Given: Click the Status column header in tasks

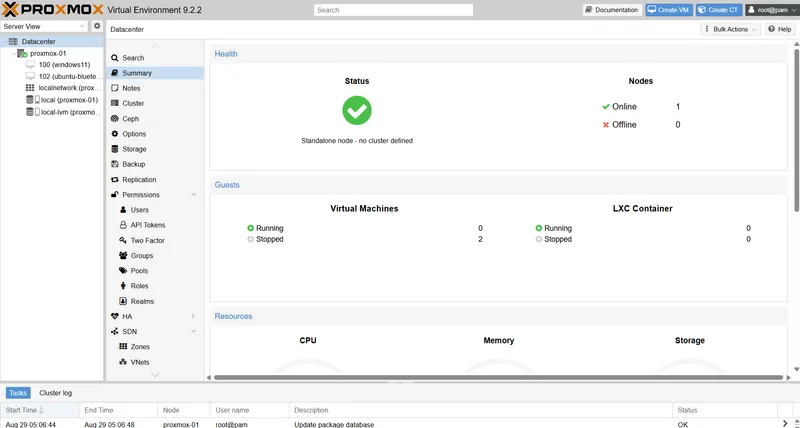Looking at the screenshot, I should pos(725,410).
